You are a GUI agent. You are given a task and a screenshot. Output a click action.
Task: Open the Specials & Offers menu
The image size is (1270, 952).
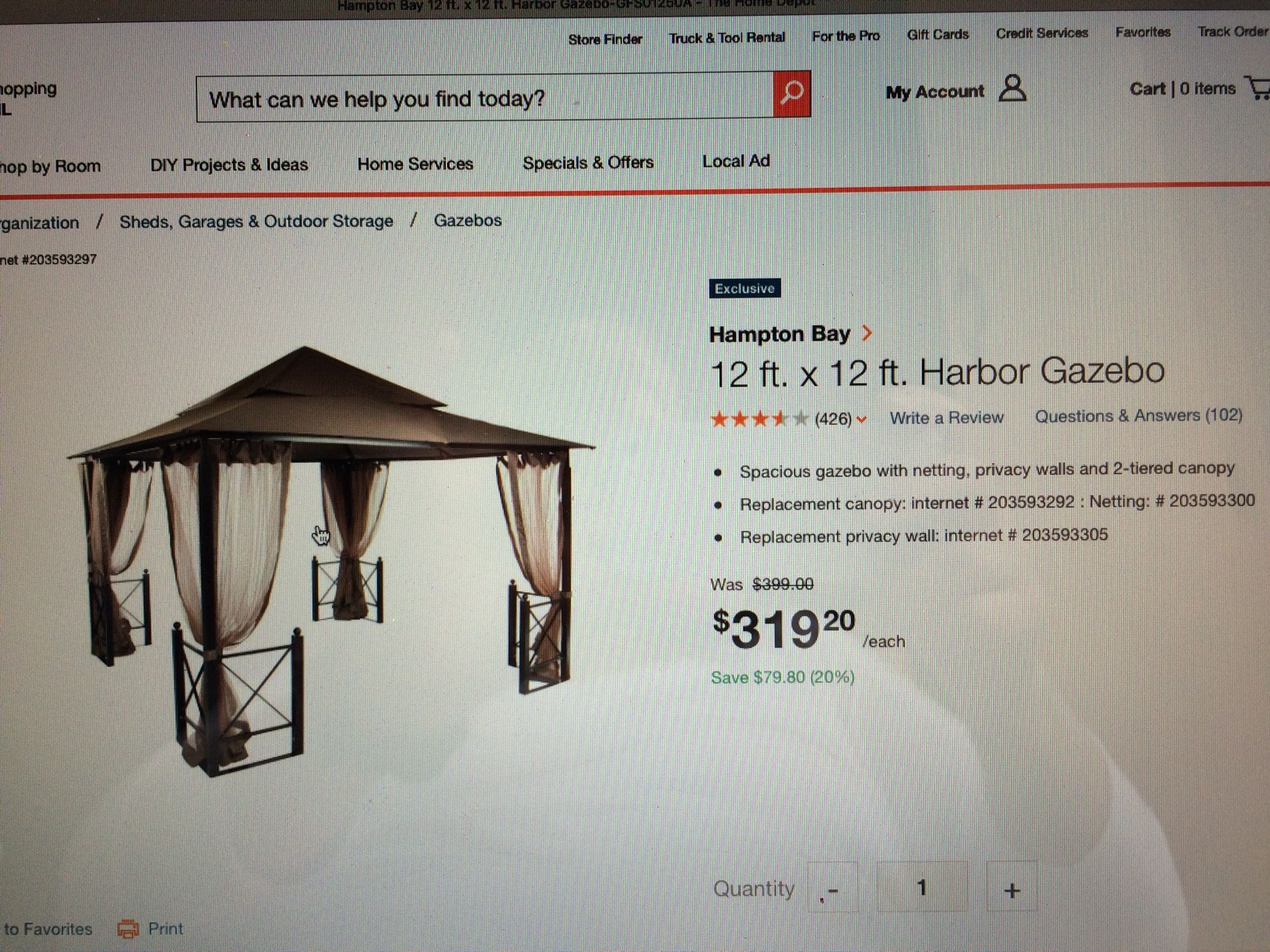[x=587, y=163]
